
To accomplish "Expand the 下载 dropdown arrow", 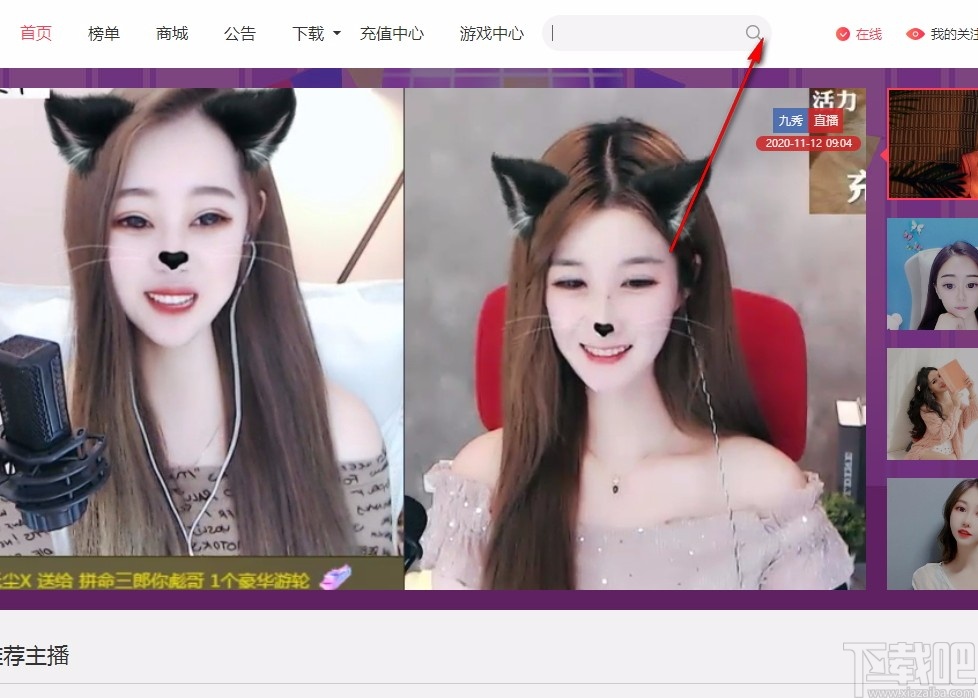I will 337,33.
